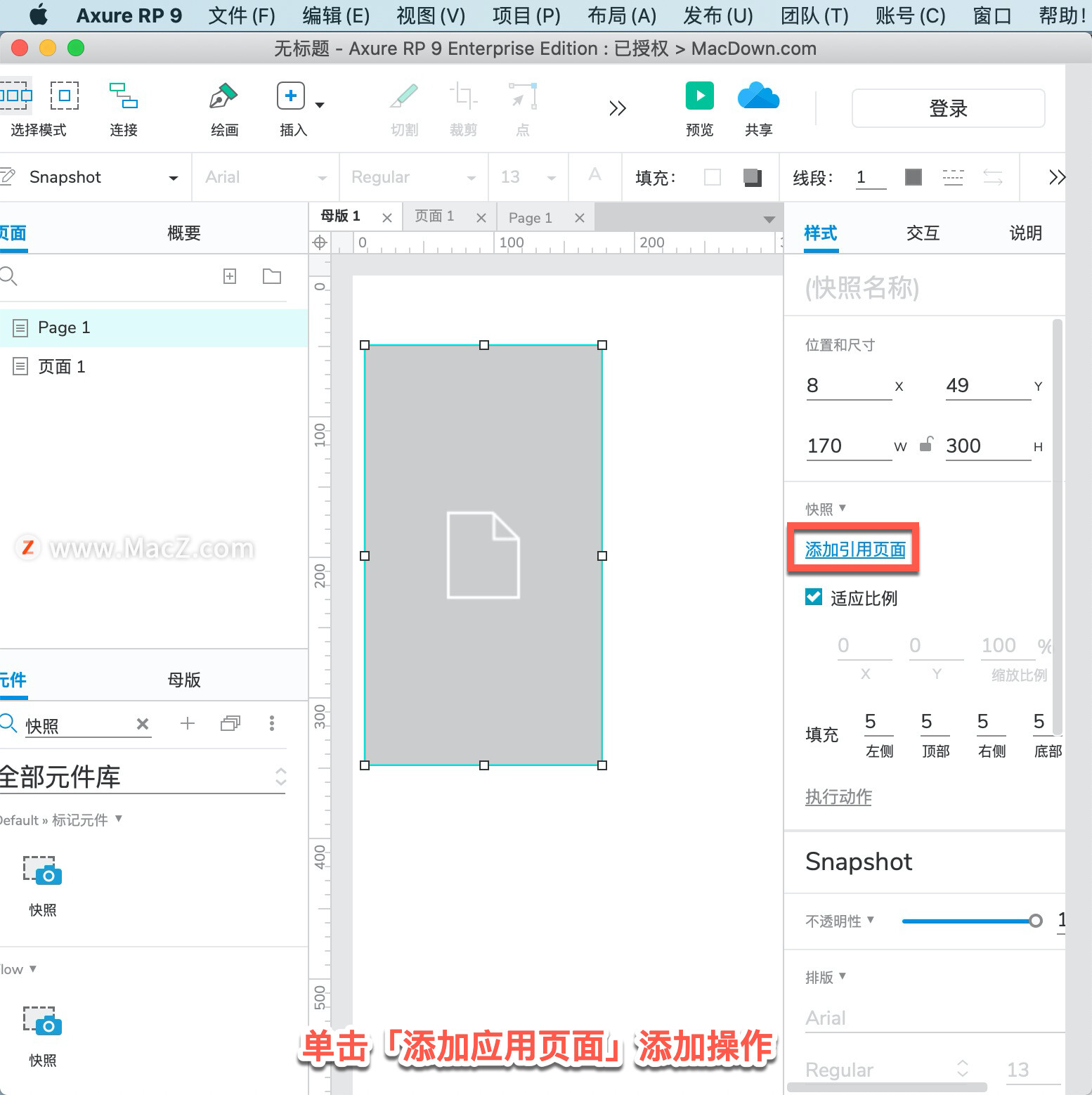Start Preview (预览) with the green play icon
The height and width of the screenshot is (1095, 1092).
pos(700,96)
